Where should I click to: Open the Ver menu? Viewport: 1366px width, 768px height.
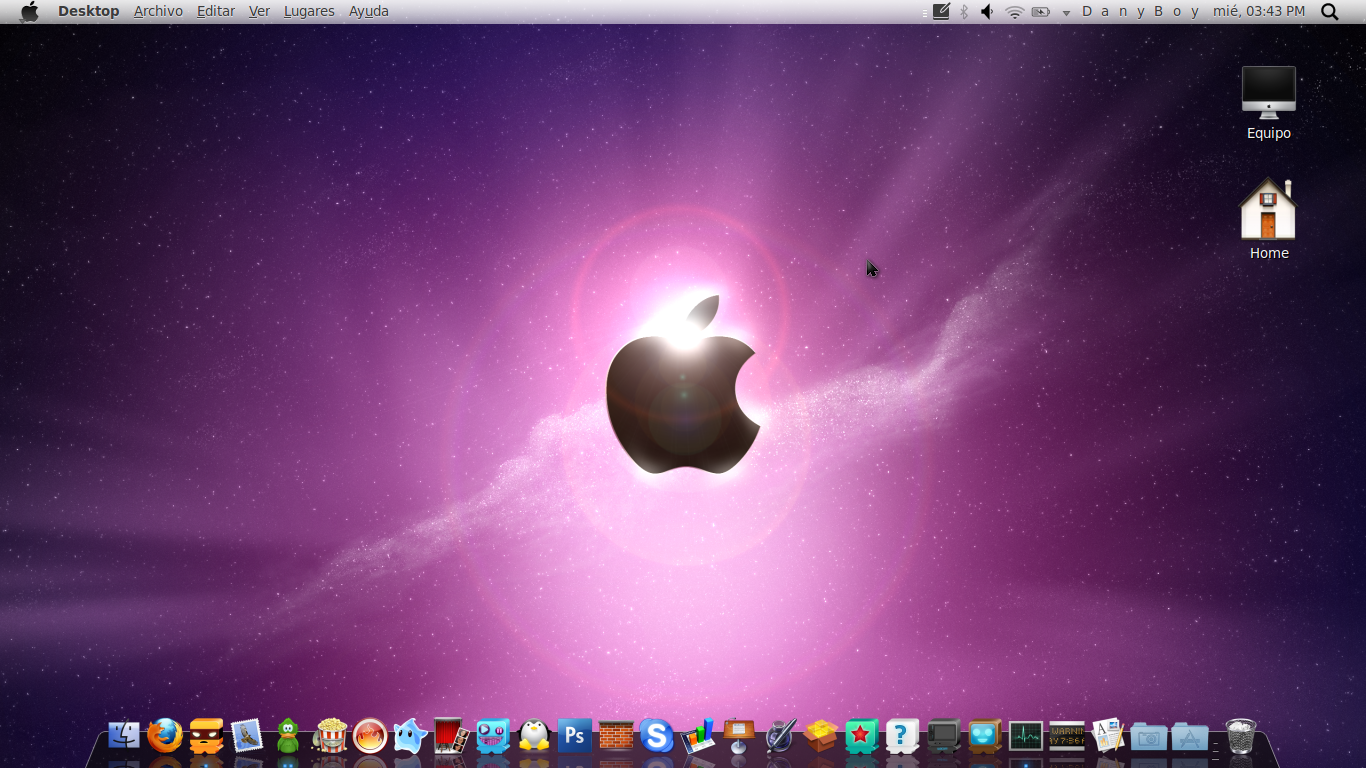click(x=259, y=11)
